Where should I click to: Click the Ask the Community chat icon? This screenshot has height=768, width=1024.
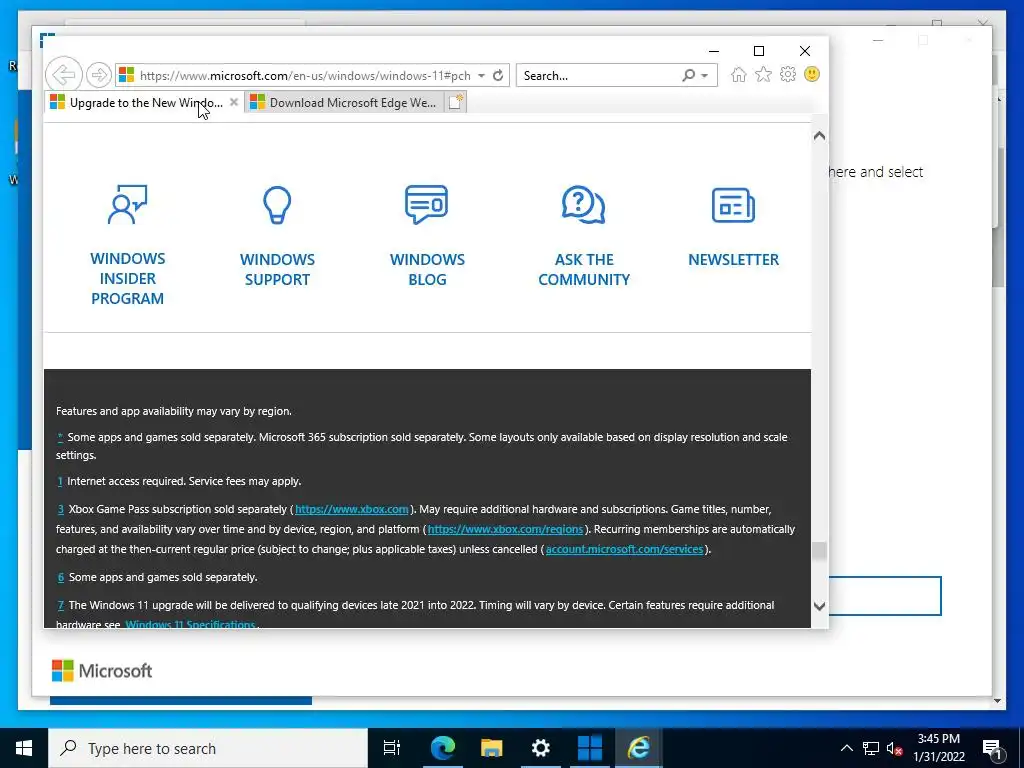point(583,204)
